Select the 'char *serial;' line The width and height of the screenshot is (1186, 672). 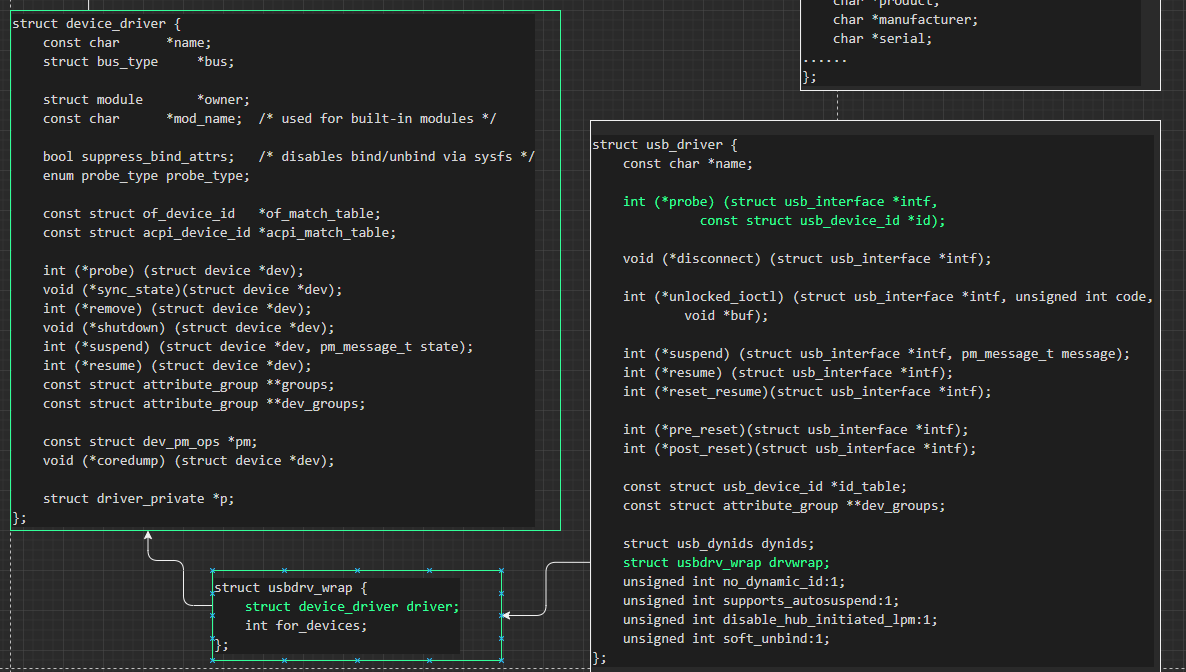tap(883, 39)
